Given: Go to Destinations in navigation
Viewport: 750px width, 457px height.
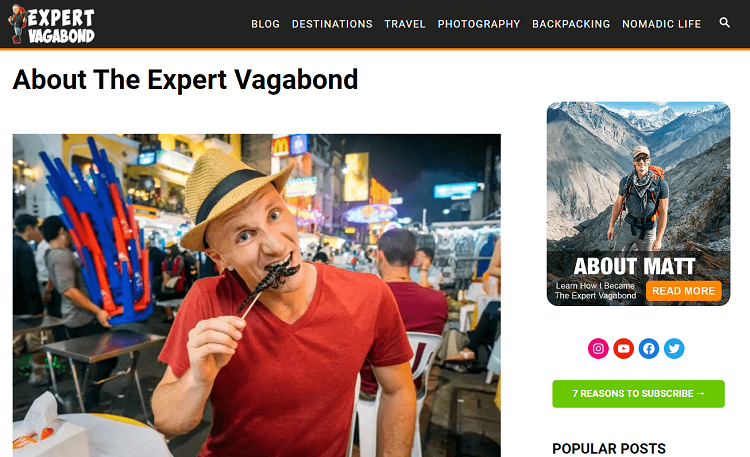Looking at the screenshot, I should 332,24.
